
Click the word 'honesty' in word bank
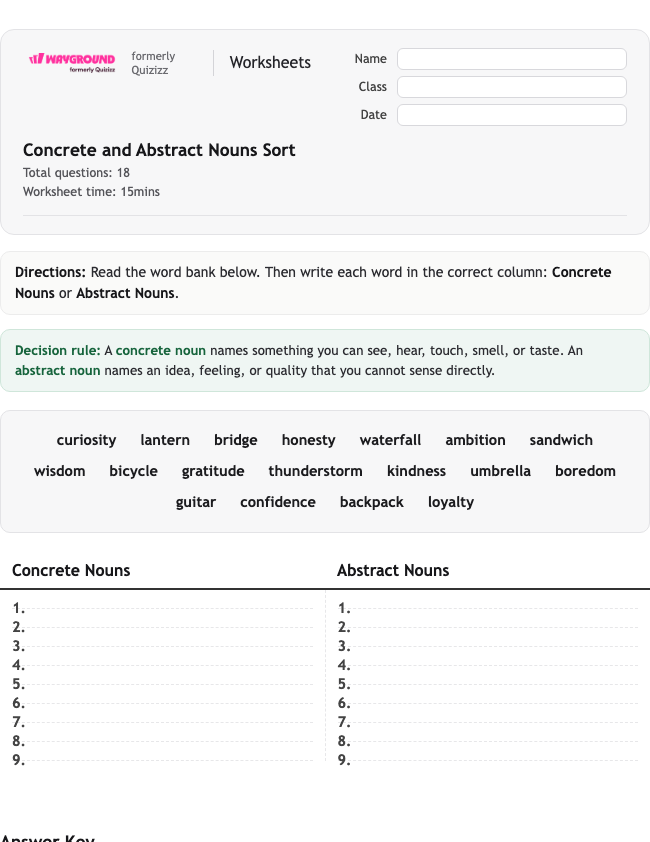tap(309, 440)
